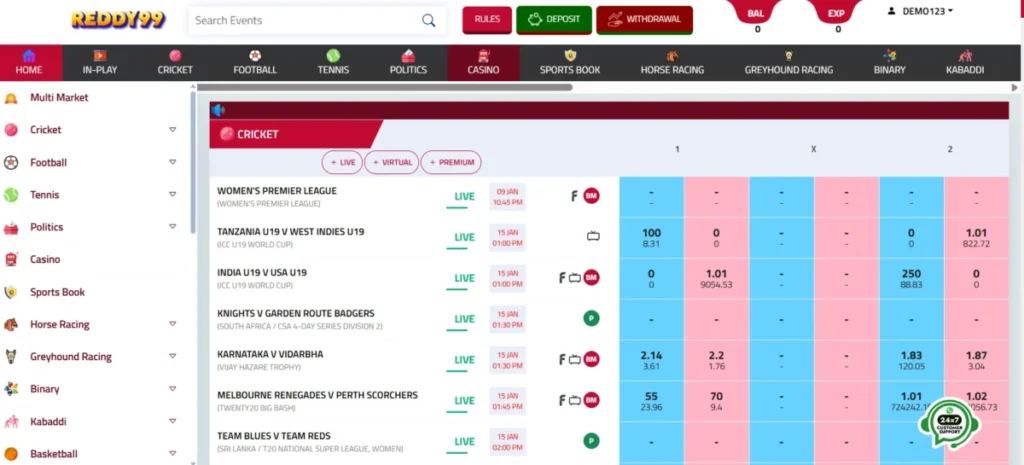Image resolution: width=1024 pixels, height=465 pixels.
Task: Toggle the Premium filter chip
Action: [x=451, y=162]
